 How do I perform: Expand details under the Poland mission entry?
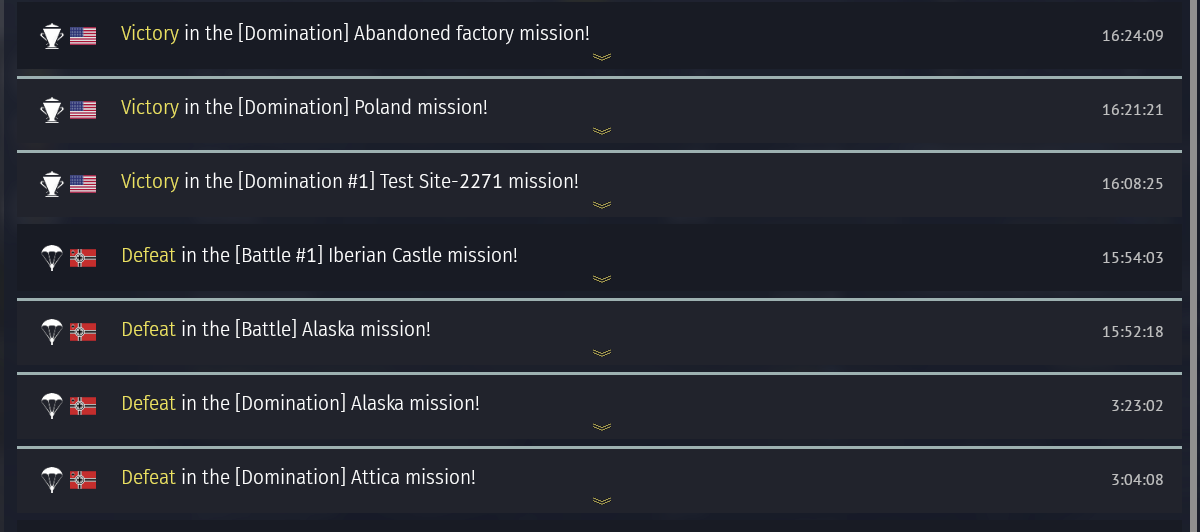coord(601,131)
